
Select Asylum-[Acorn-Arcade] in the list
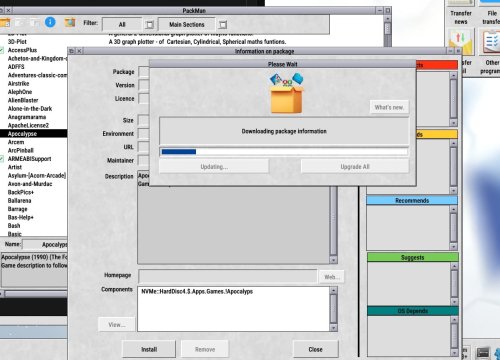pyautogui.click(x=37, y=175)
